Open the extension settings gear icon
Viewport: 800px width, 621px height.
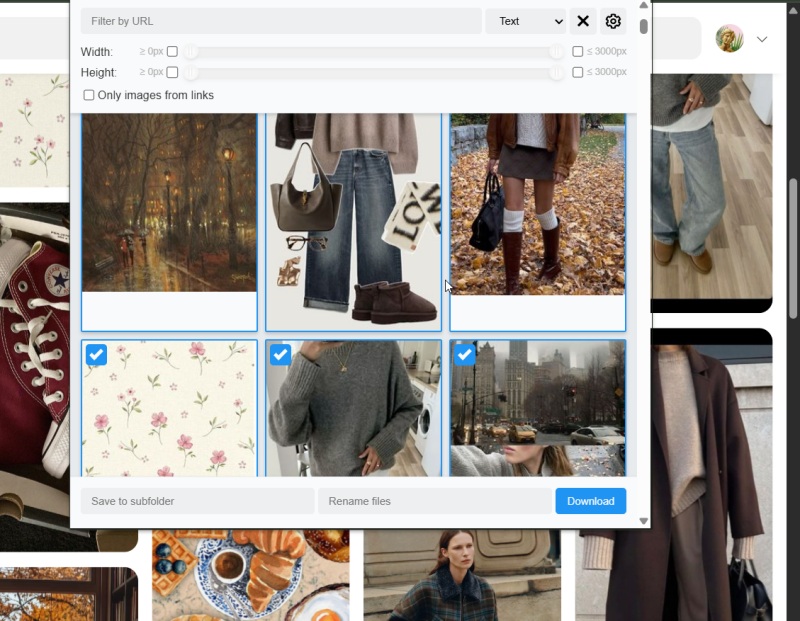click(613, 21)
